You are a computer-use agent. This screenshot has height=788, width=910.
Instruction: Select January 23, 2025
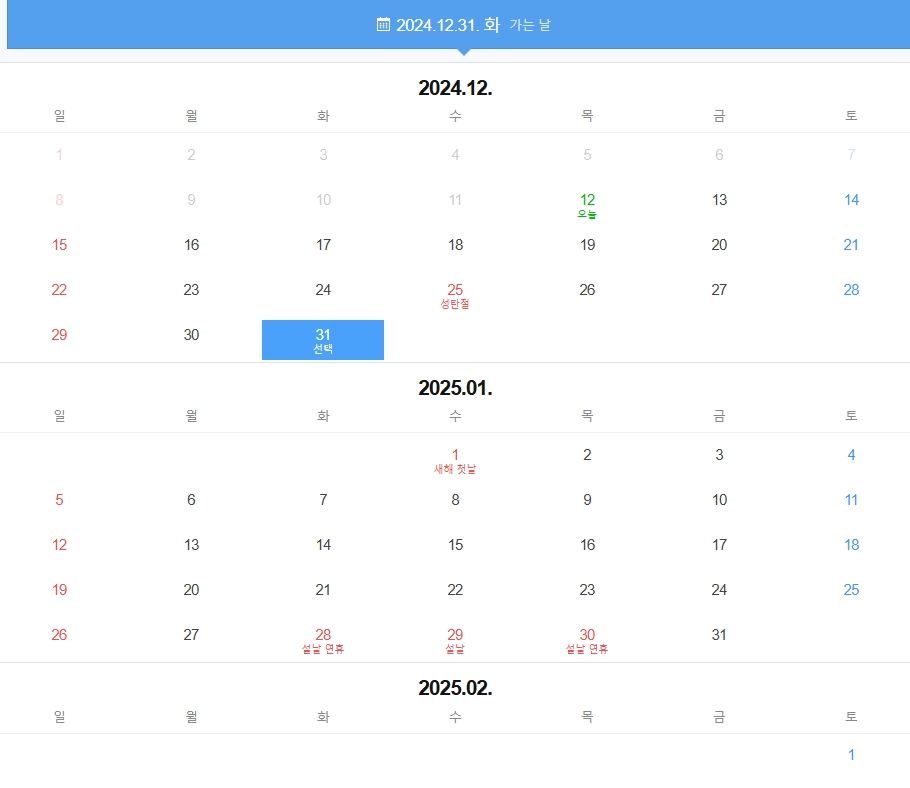tap(587, 590)
